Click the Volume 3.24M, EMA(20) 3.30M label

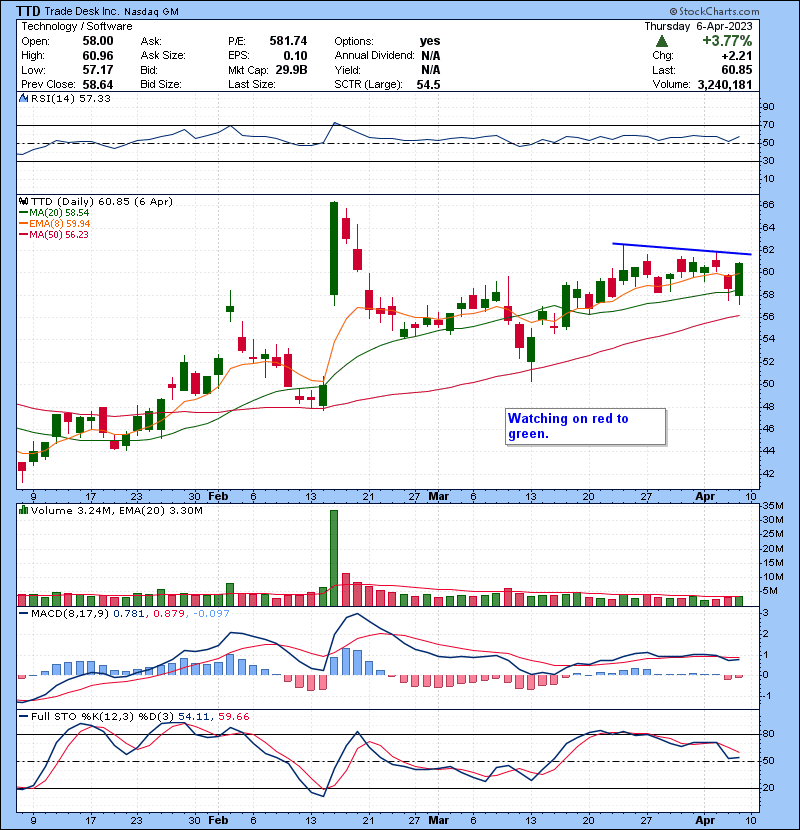116,510
